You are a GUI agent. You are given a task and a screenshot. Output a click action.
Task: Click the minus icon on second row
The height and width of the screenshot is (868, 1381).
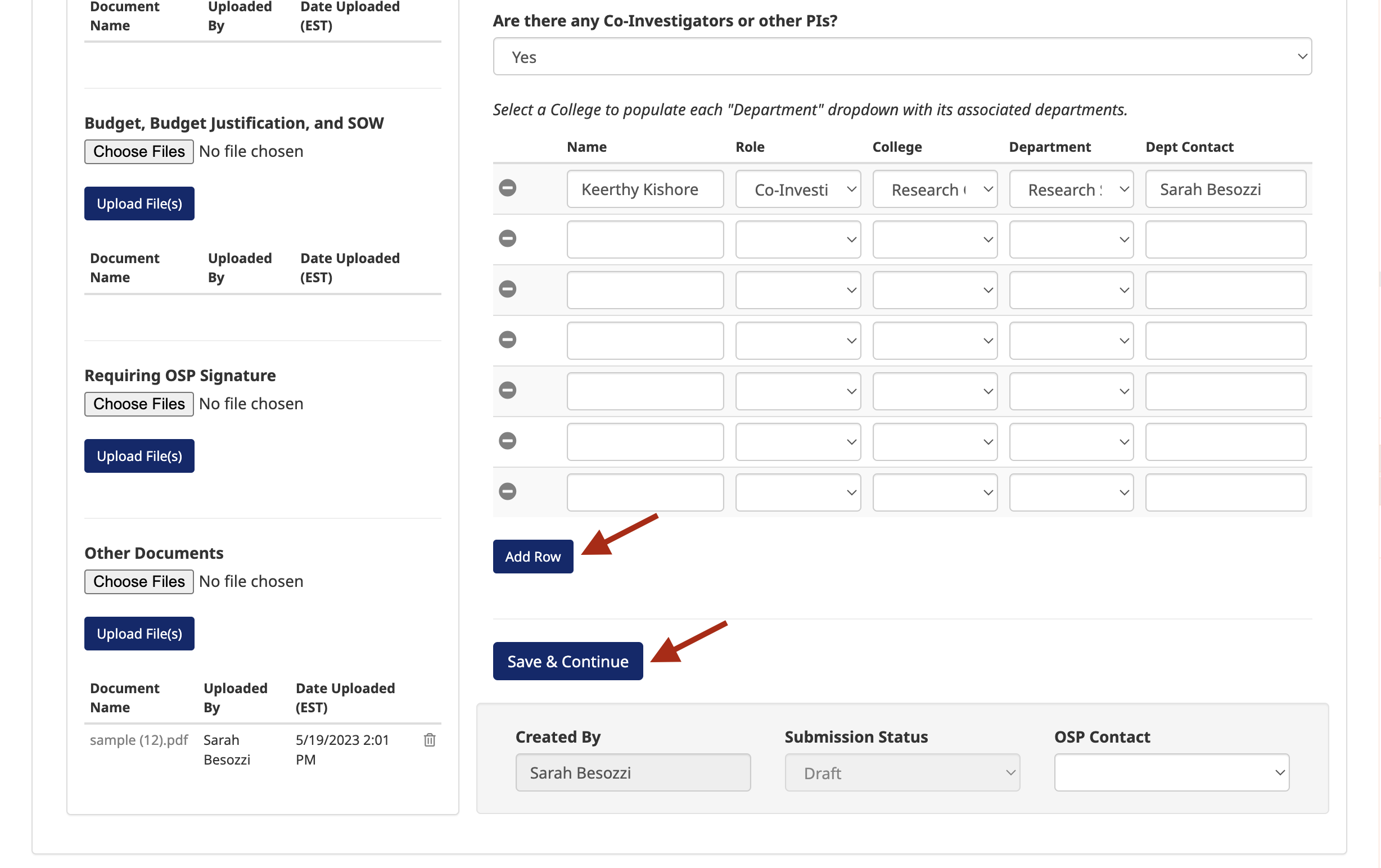coord(507,238)
